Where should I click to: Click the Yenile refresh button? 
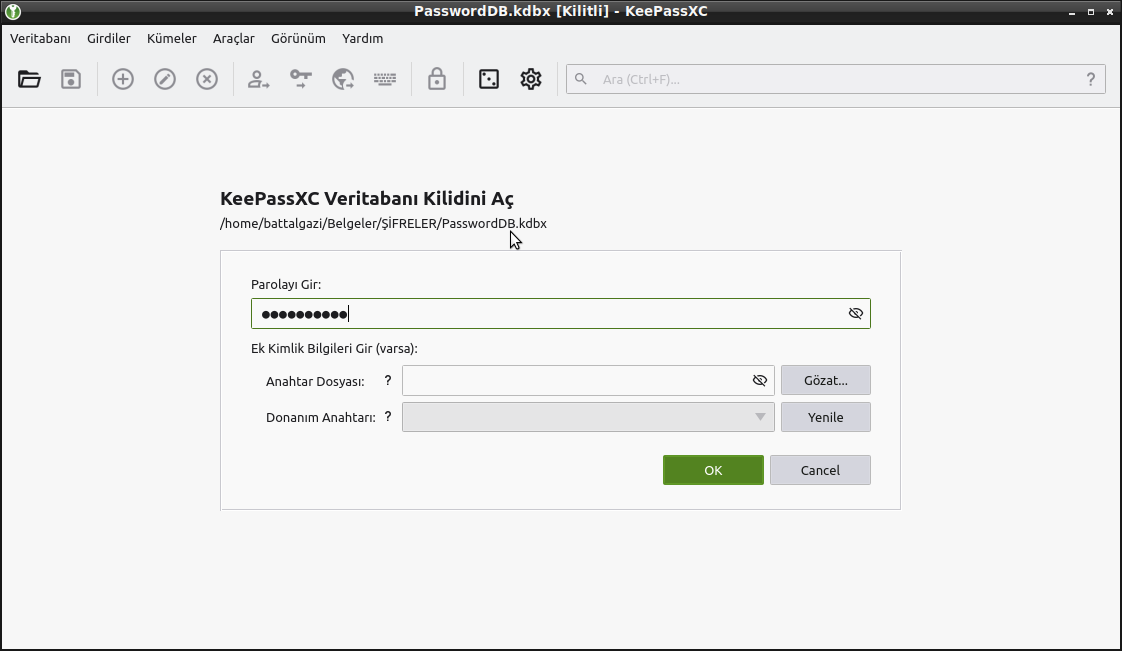click(x=826, y=417)
